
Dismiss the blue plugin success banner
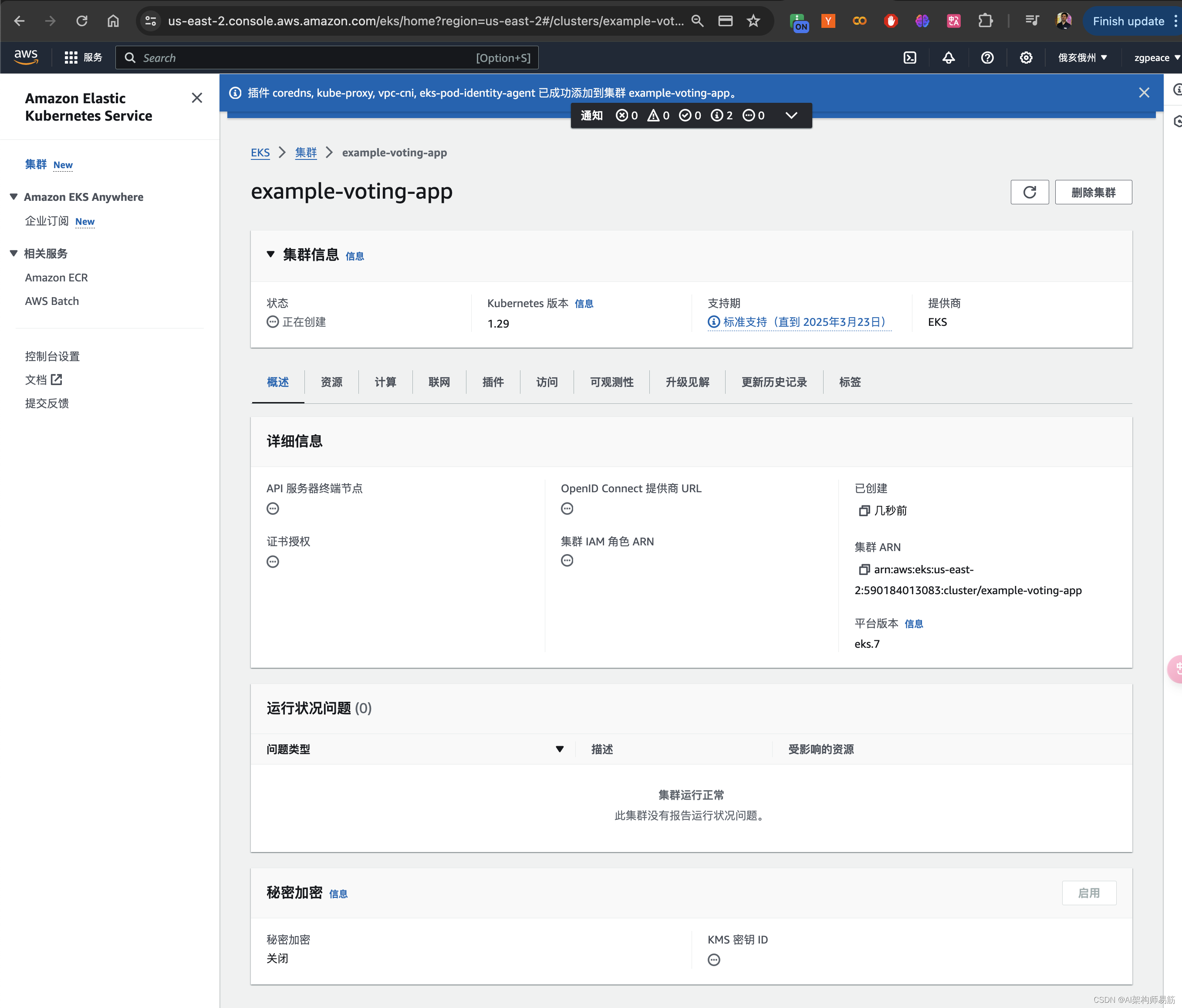click(1144, 92)
